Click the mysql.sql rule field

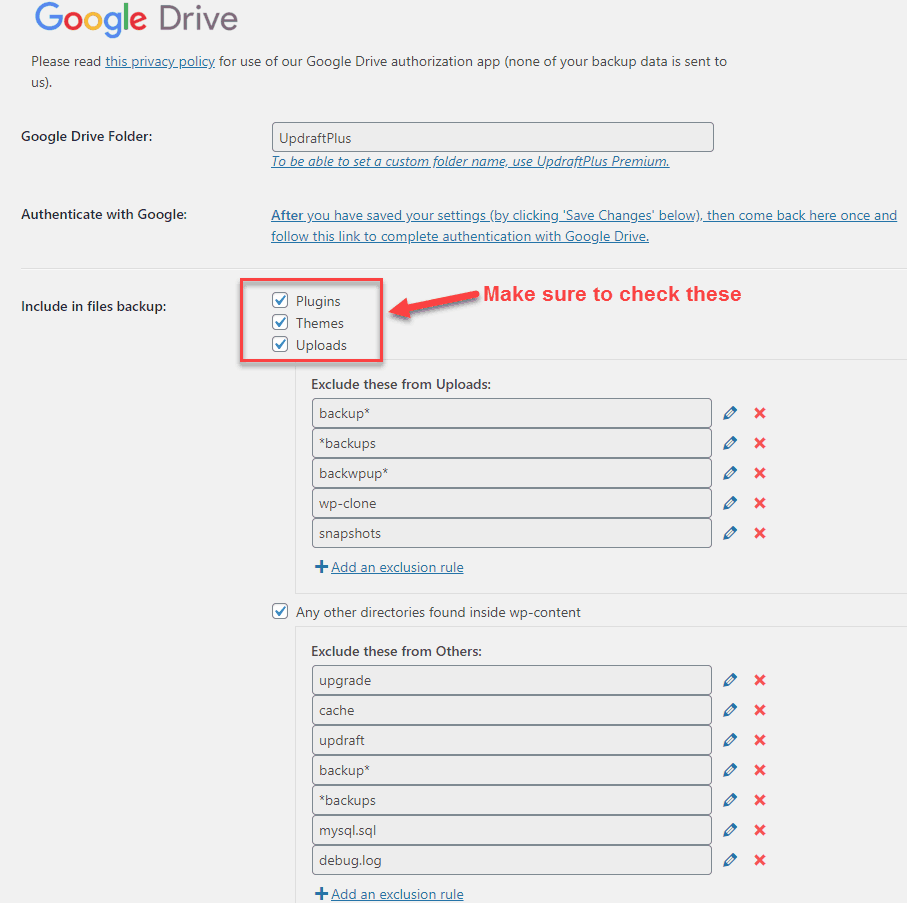(512, 831)
